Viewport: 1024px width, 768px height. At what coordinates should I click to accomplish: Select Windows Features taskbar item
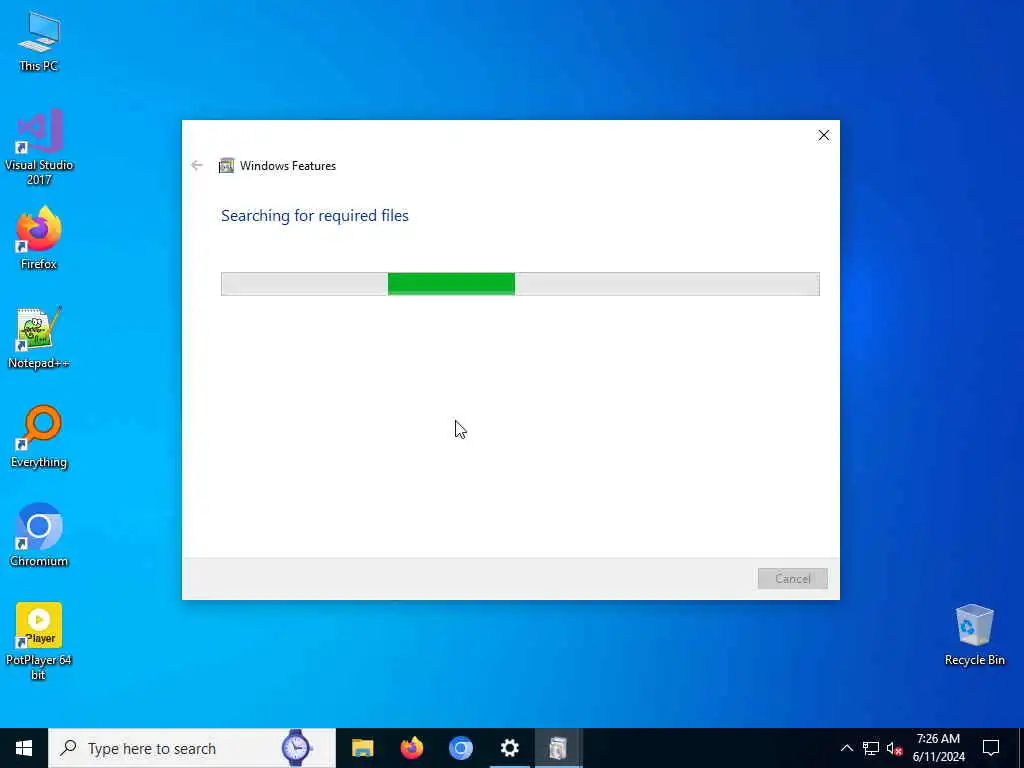pos(558,748)
